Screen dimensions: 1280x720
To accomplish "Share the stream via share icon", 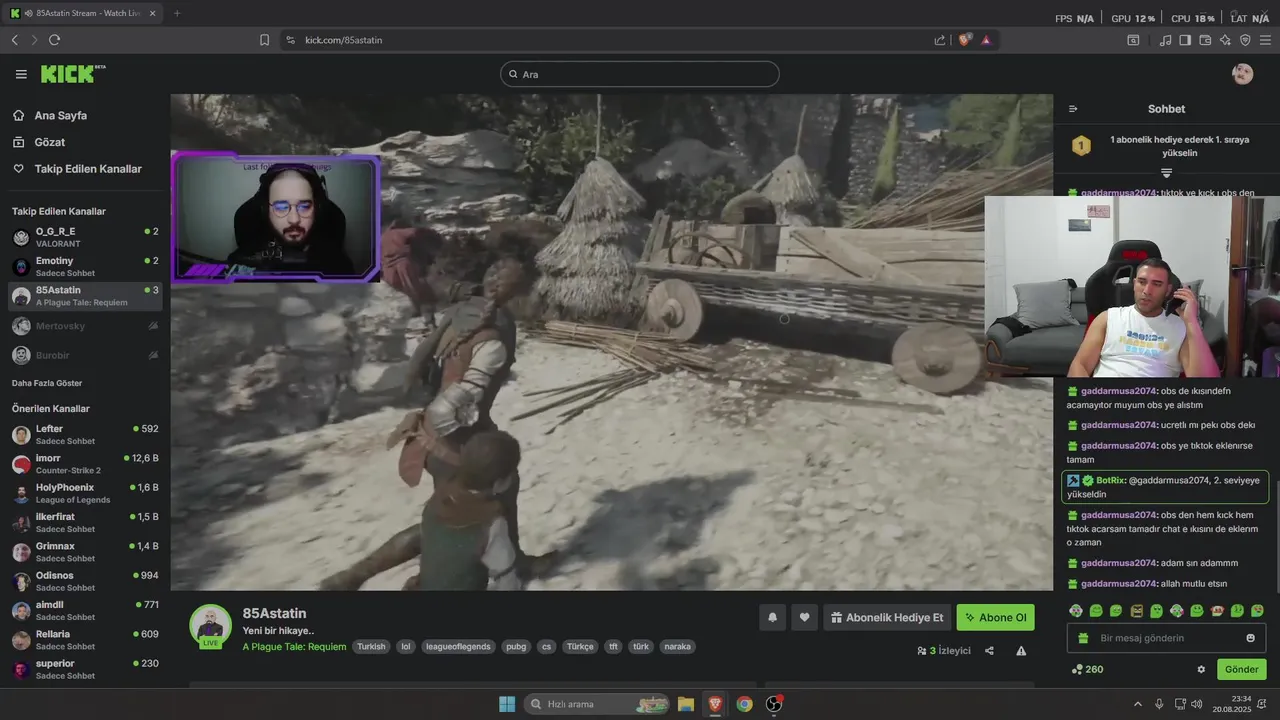I will pyautogui.click(x=989, y=651).
